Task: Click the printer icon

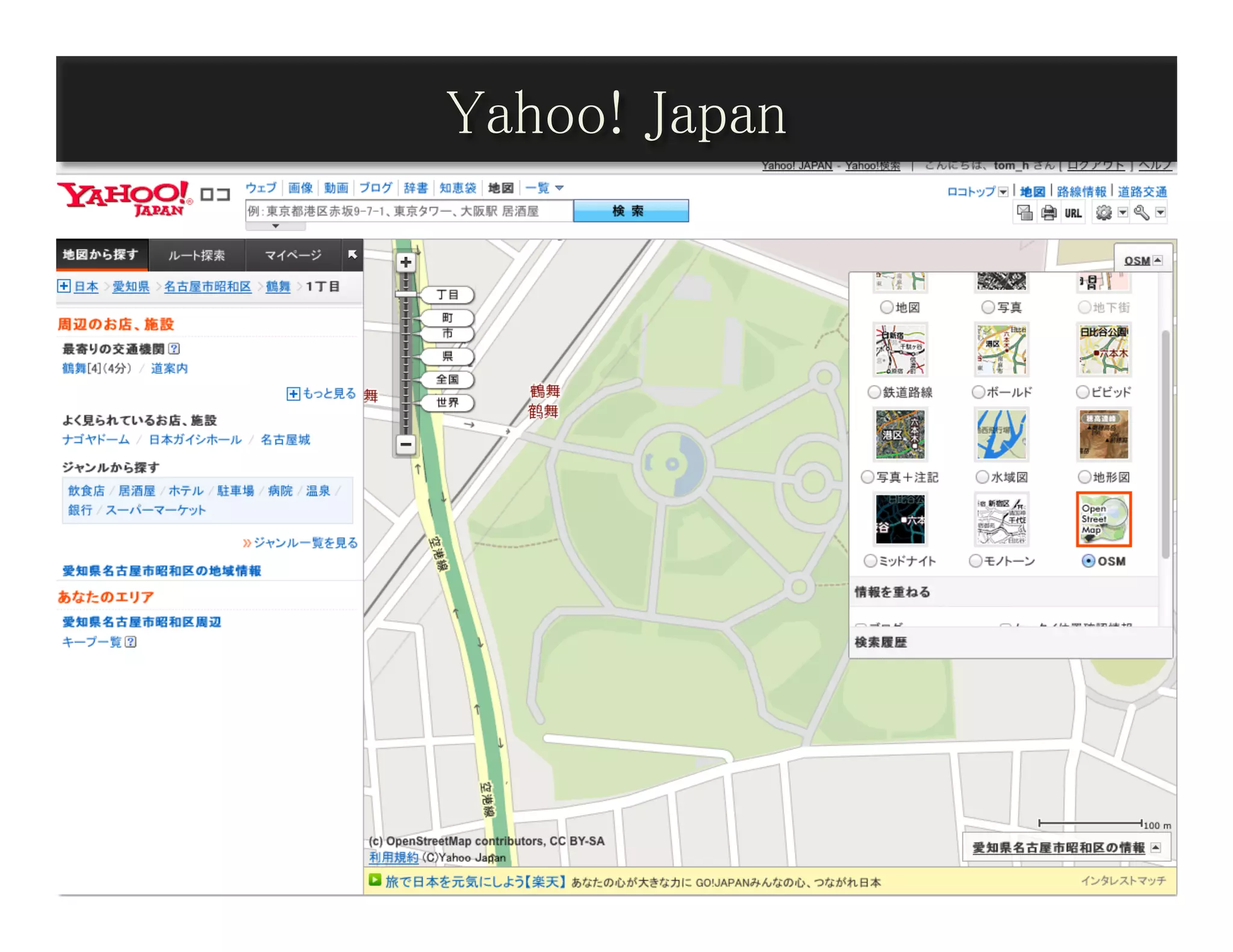Action: 1049,213
